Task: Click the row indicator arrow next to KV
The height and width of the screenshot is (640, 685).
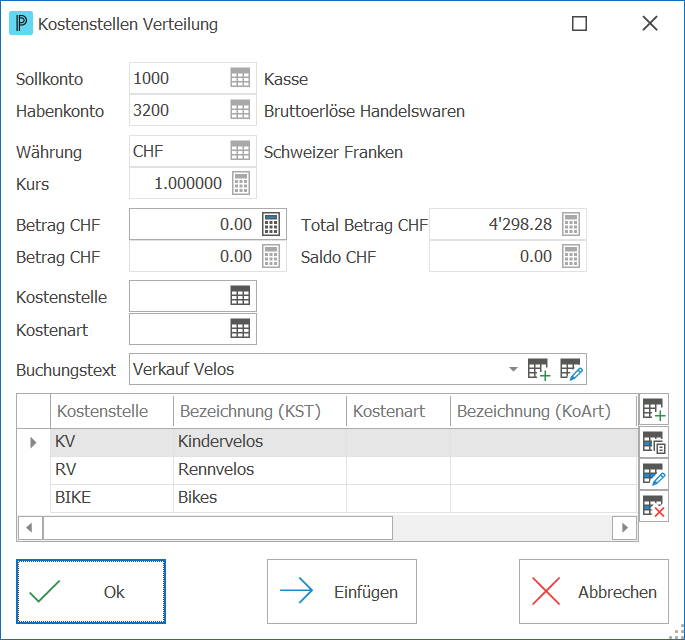Action: (x=33, y=443)
